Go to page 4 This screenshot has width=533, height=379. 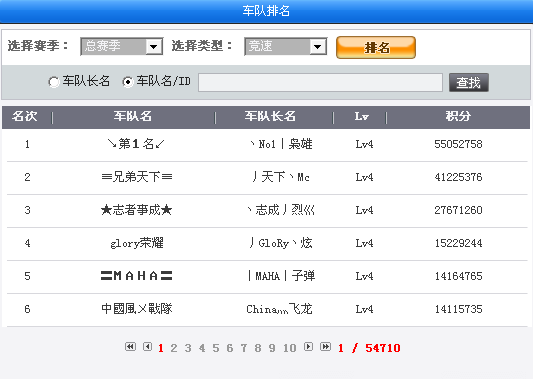point(202,348)
